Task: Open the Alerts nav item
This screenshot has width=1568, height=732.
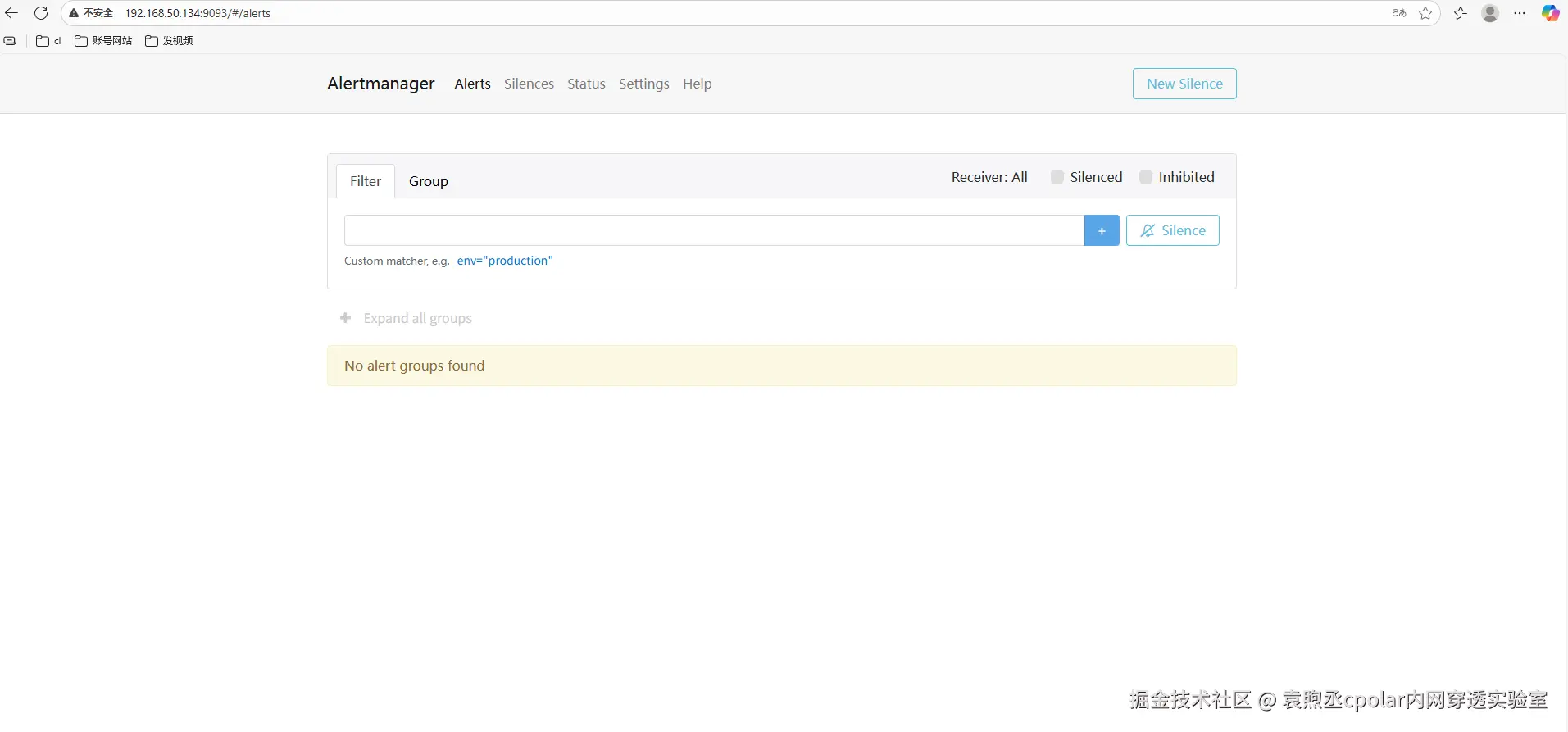Action: click(473, 84)
